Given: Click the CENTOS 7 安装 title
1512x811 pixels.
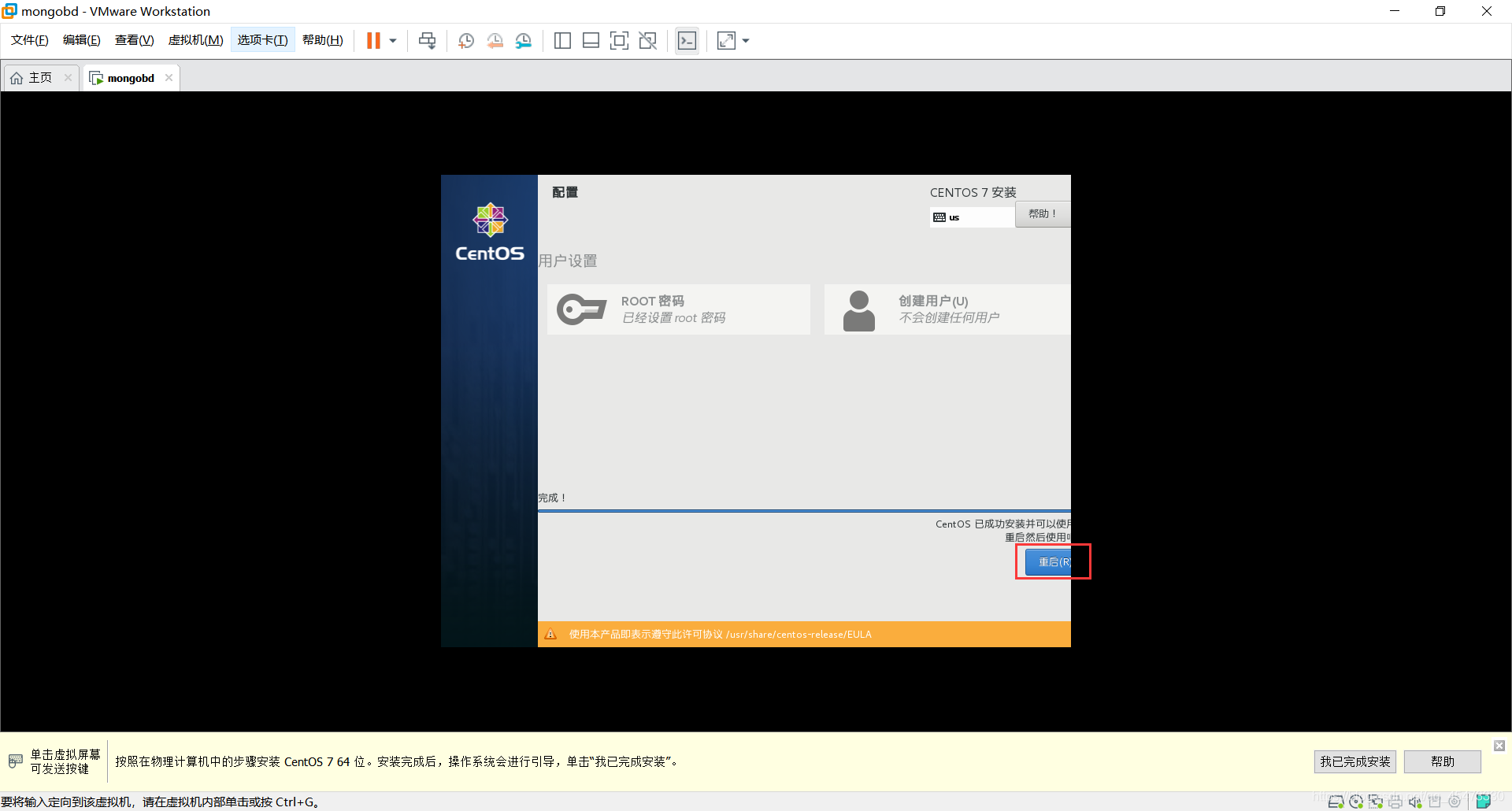Looking at the screenshot, I should point(973,193).
